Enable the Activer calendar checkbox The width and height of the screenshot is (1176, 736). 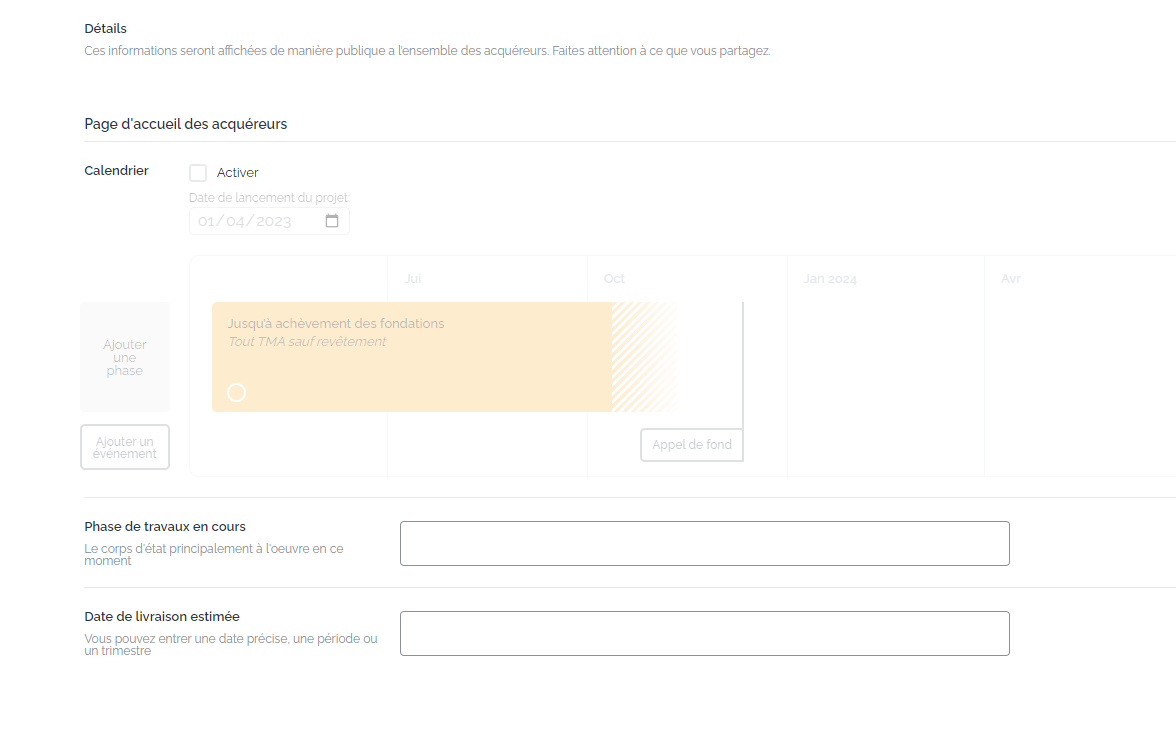198,173
